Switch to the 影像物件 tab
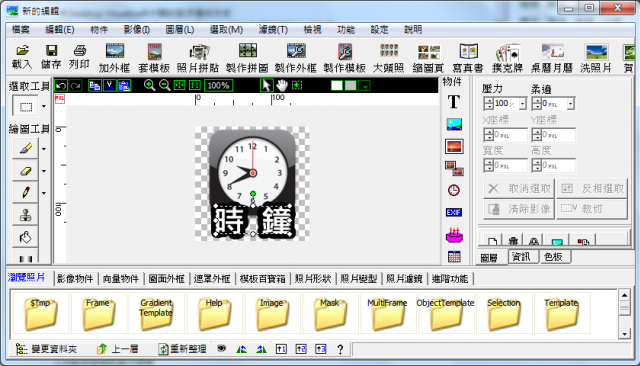The image size is (640, 366). pyautogui.click(x=75, y=279)
